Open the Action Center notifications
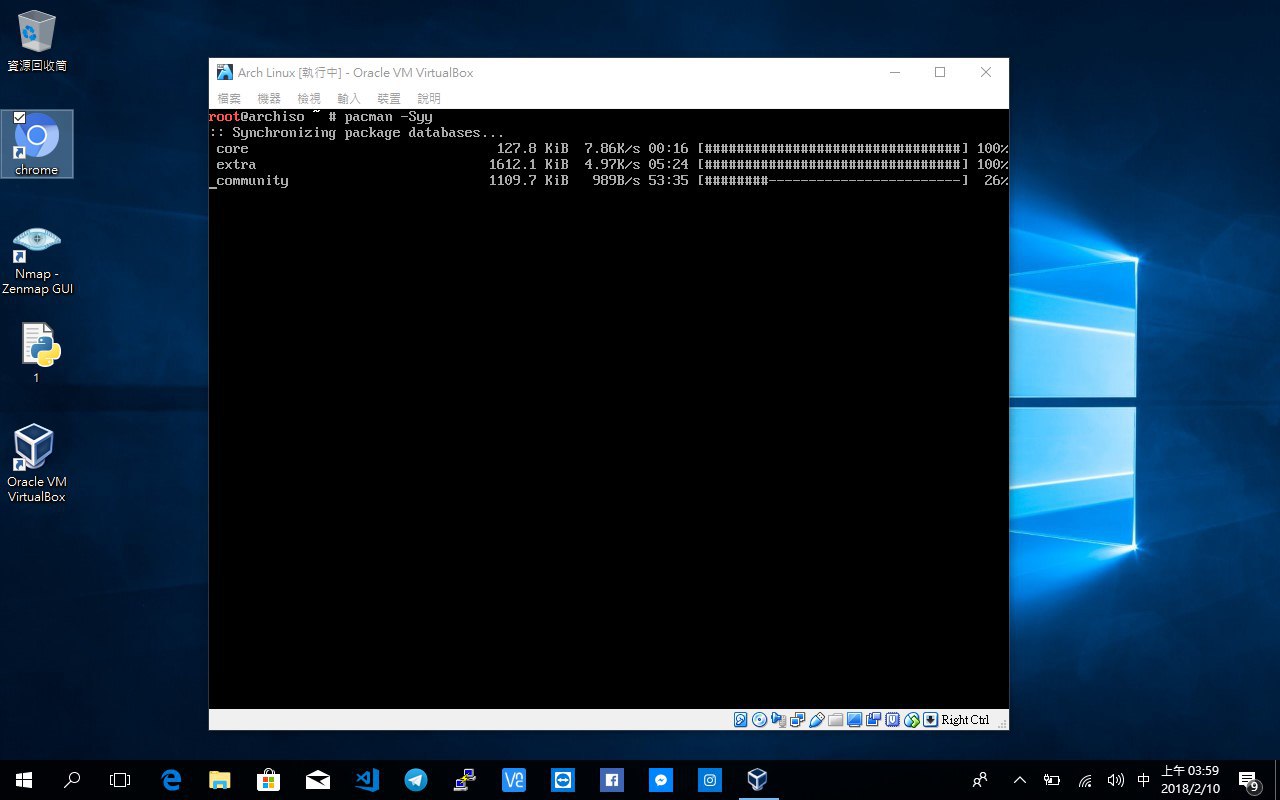The width and height of the screenshot is (1280, 800). tap(1248, 780)
